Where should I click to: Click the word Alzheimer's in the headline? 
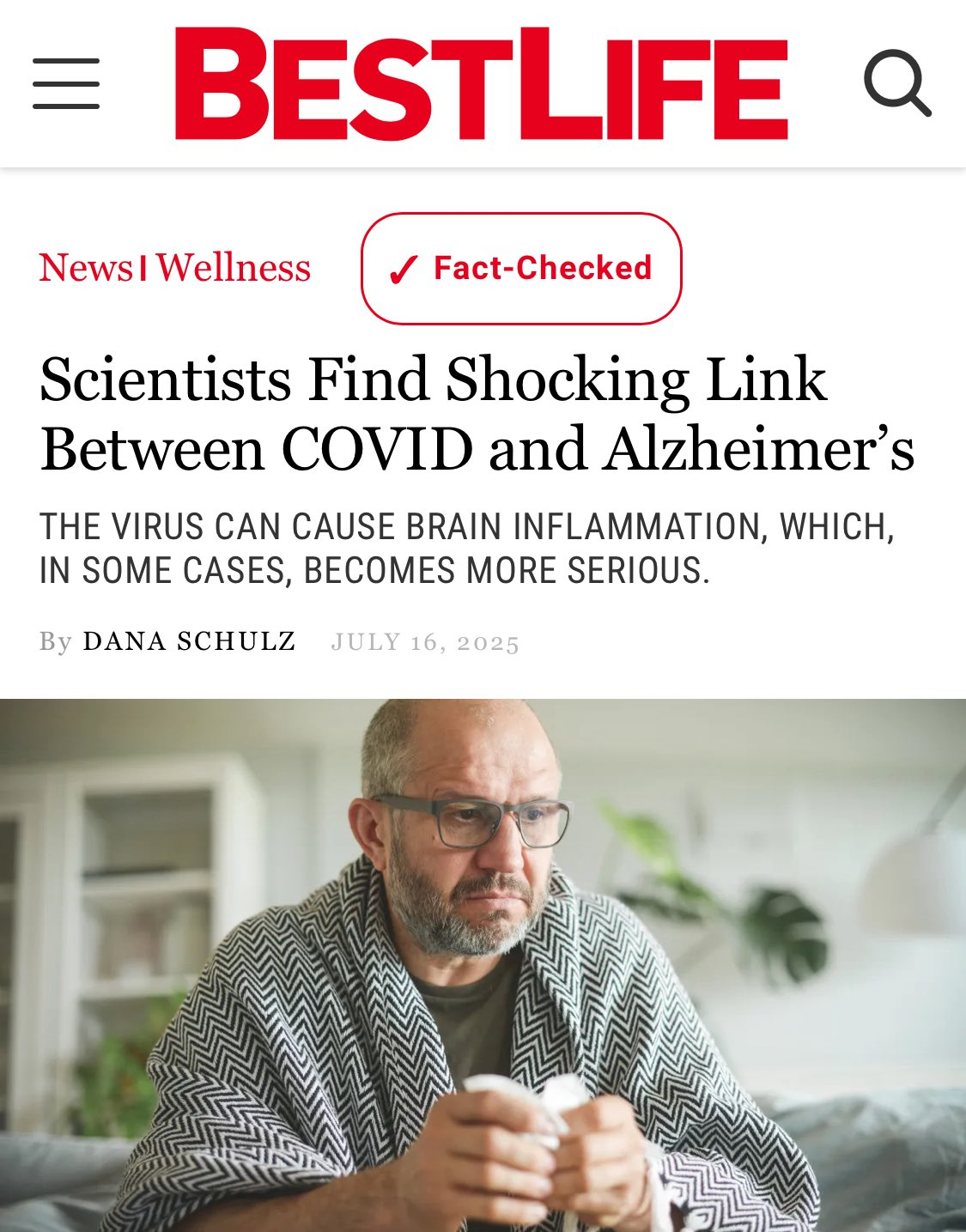click(x=758, y=450)
